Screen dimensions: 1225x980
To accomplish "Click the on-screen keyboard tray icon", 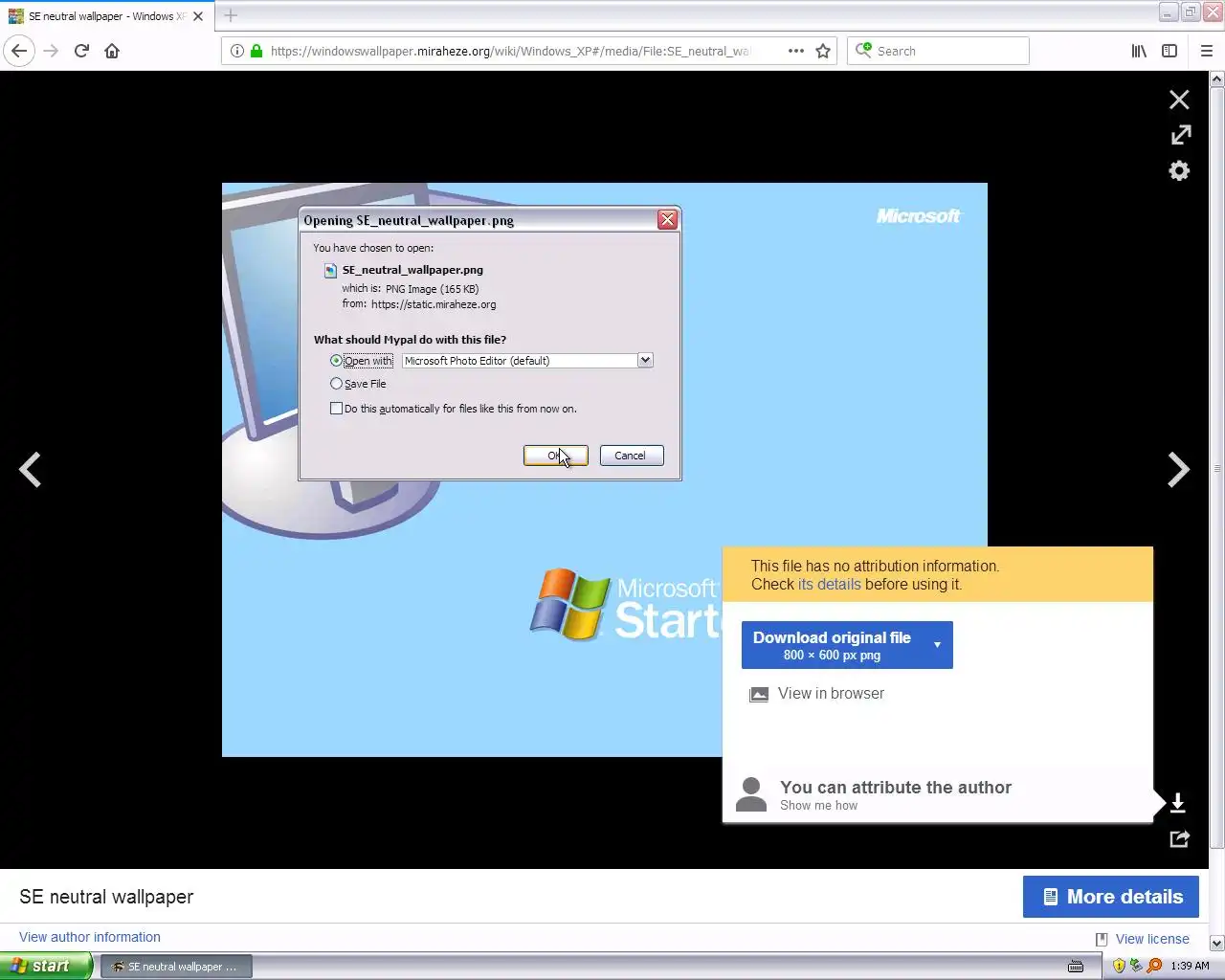I will point(1076,966).
